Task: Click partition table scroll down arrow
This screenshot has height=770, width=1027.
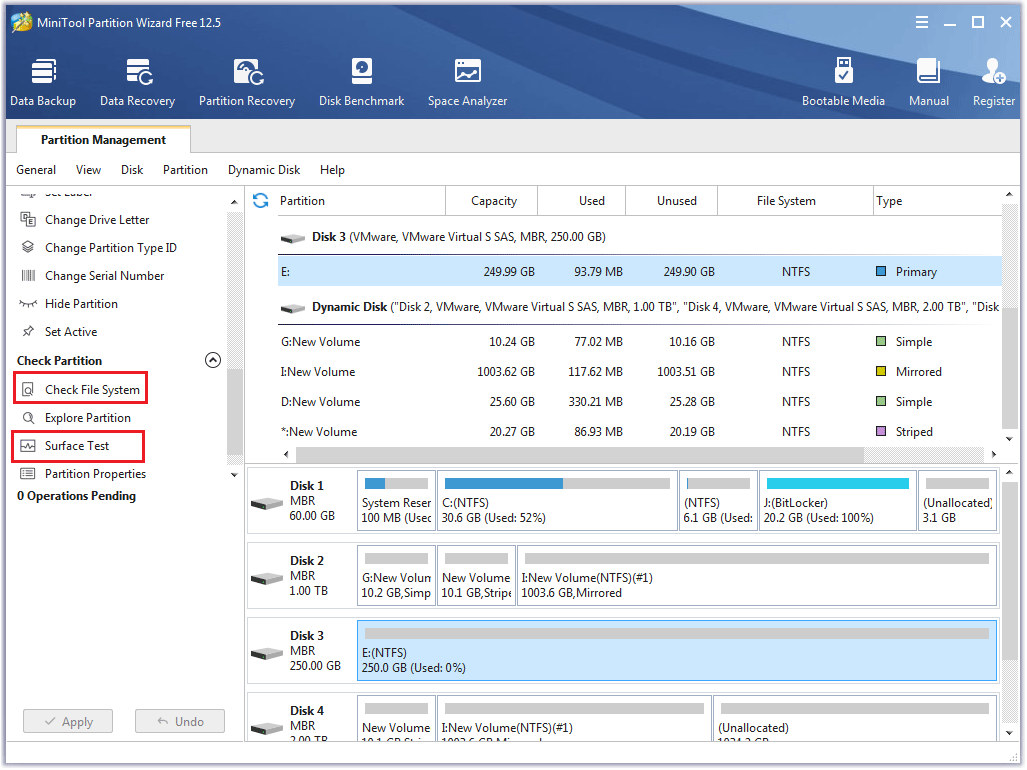Action: tap(1009, 439)
